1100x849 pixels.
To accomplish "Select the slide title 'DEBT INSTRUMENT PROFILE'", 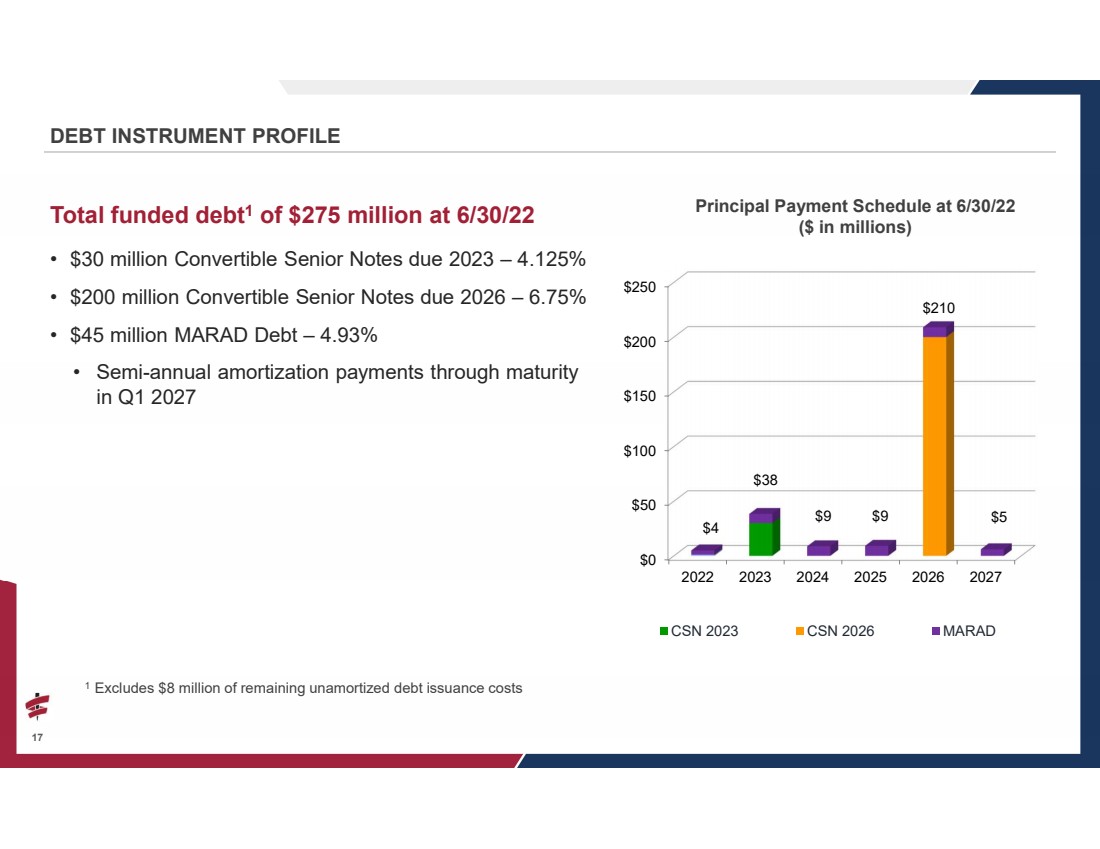I will tap(195, 136).
